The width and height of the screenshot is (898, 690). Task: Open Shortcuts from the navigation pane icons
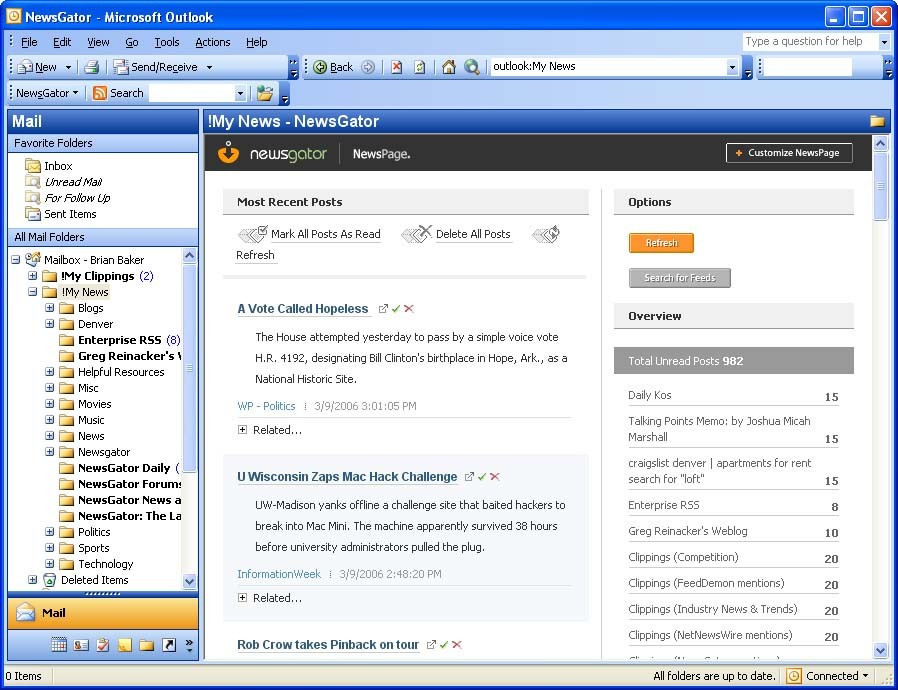point(169,645)
